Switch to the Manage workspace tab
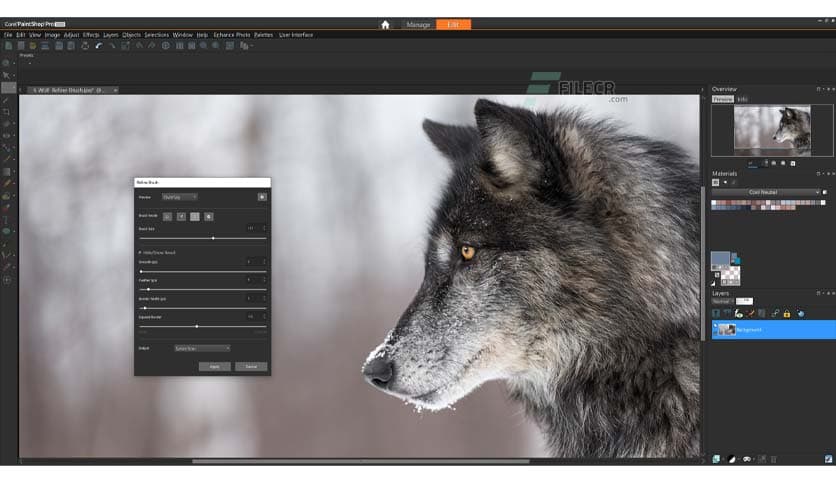Image resolution: width=836 pixels, height=484 pixels. pos(418,24)
